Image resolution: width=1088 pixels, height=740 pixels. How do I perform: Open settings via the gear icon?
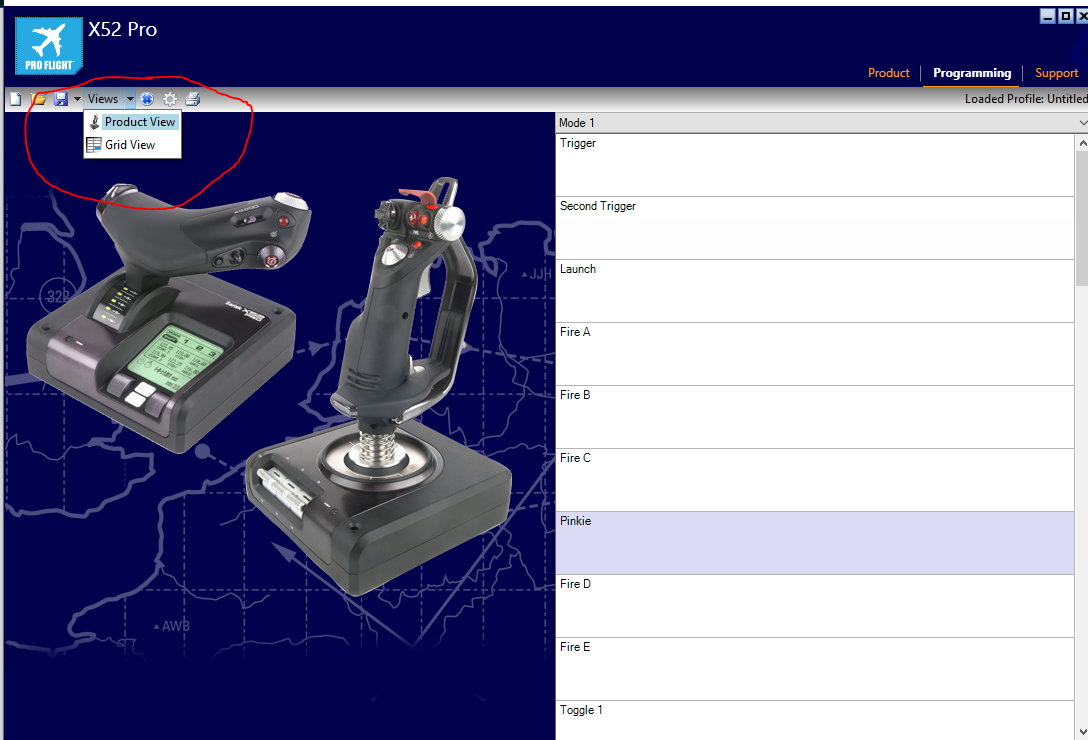pos(170,99)
